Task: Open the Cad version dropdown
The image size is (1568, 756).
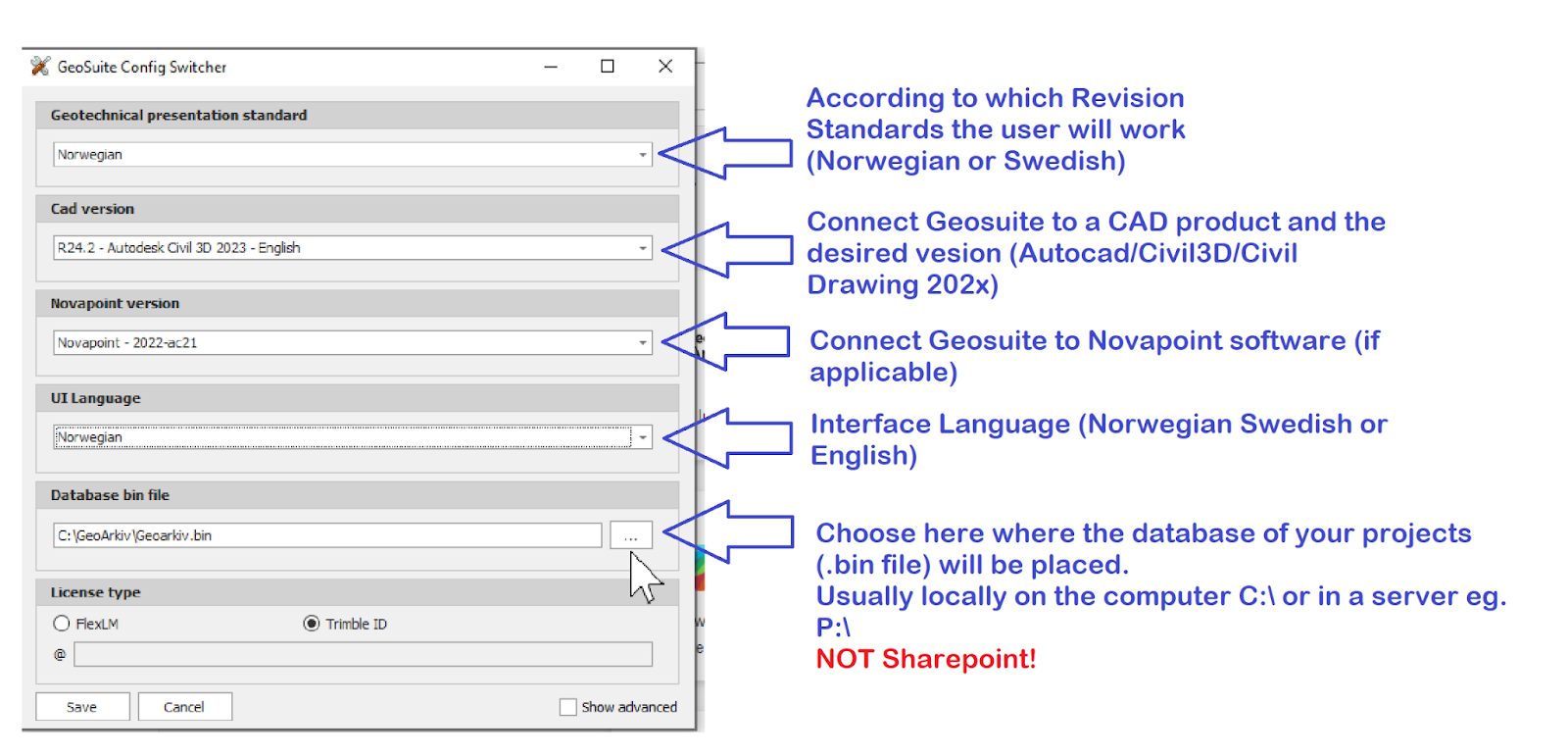Action: 353,248
